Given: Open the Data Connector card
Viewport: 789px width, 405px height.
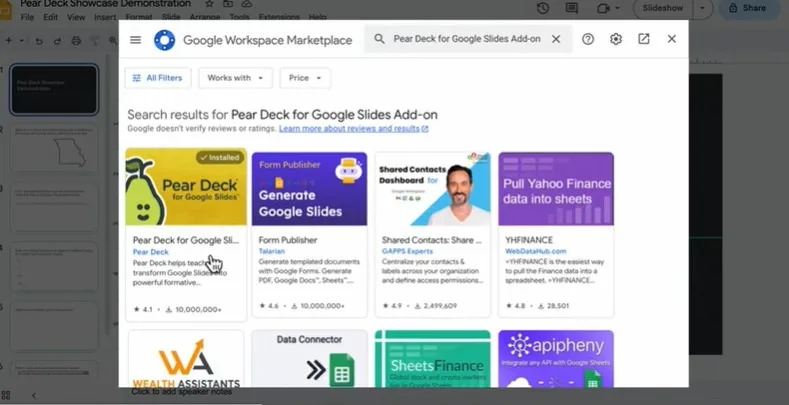Looking at the screenshot, I should click(x=309, y=359).
